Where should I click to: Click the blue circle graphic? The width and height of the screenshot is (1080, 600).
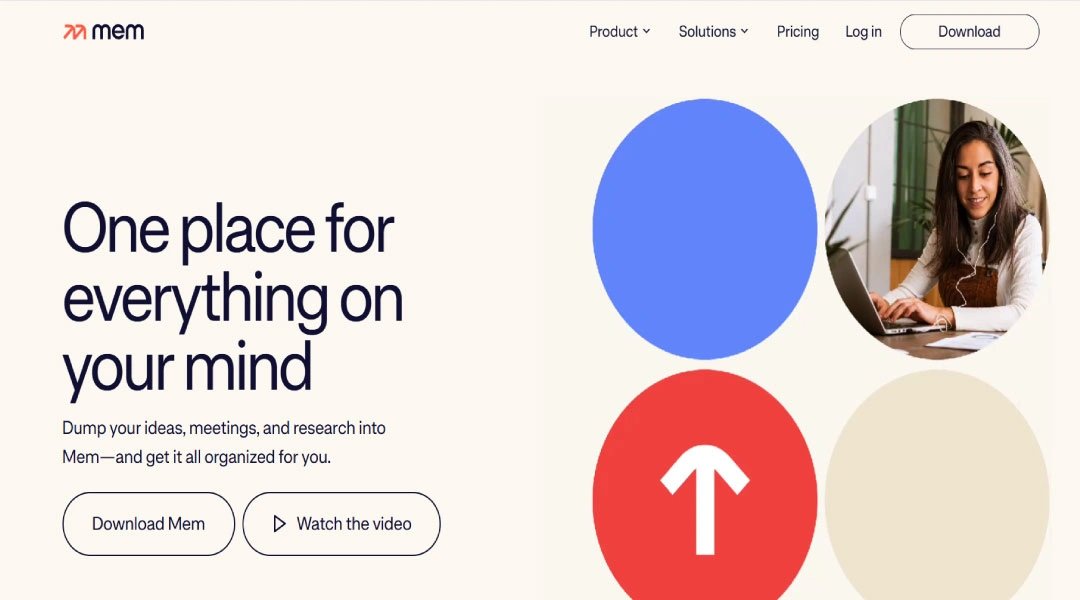(x=705, y=229)
